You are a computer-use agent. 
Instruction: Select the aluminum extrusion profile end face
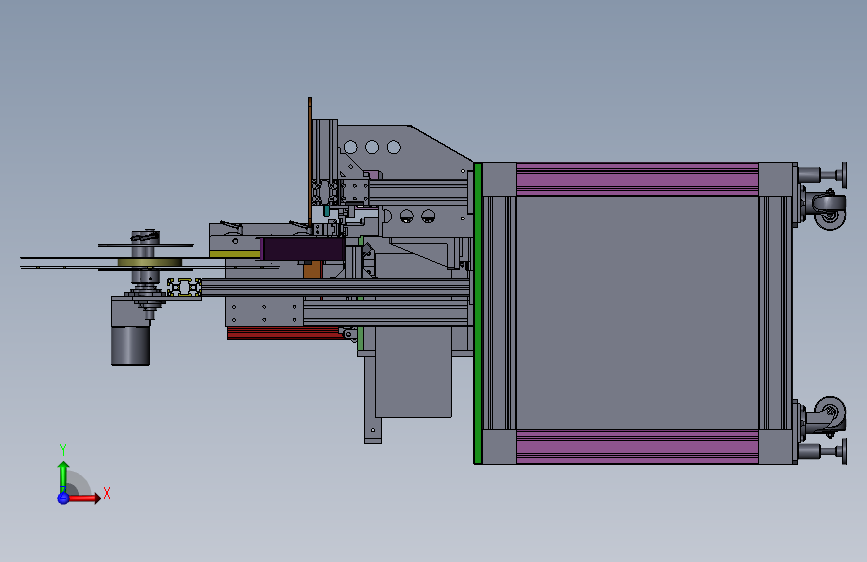coord(184,288)
